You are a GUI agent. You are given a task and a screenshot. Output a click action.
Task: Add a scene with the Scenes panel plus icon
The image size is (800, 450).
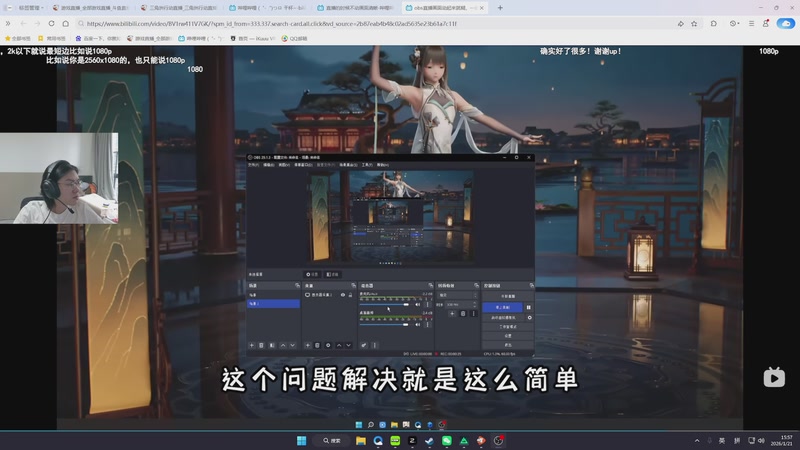[252, 345]
